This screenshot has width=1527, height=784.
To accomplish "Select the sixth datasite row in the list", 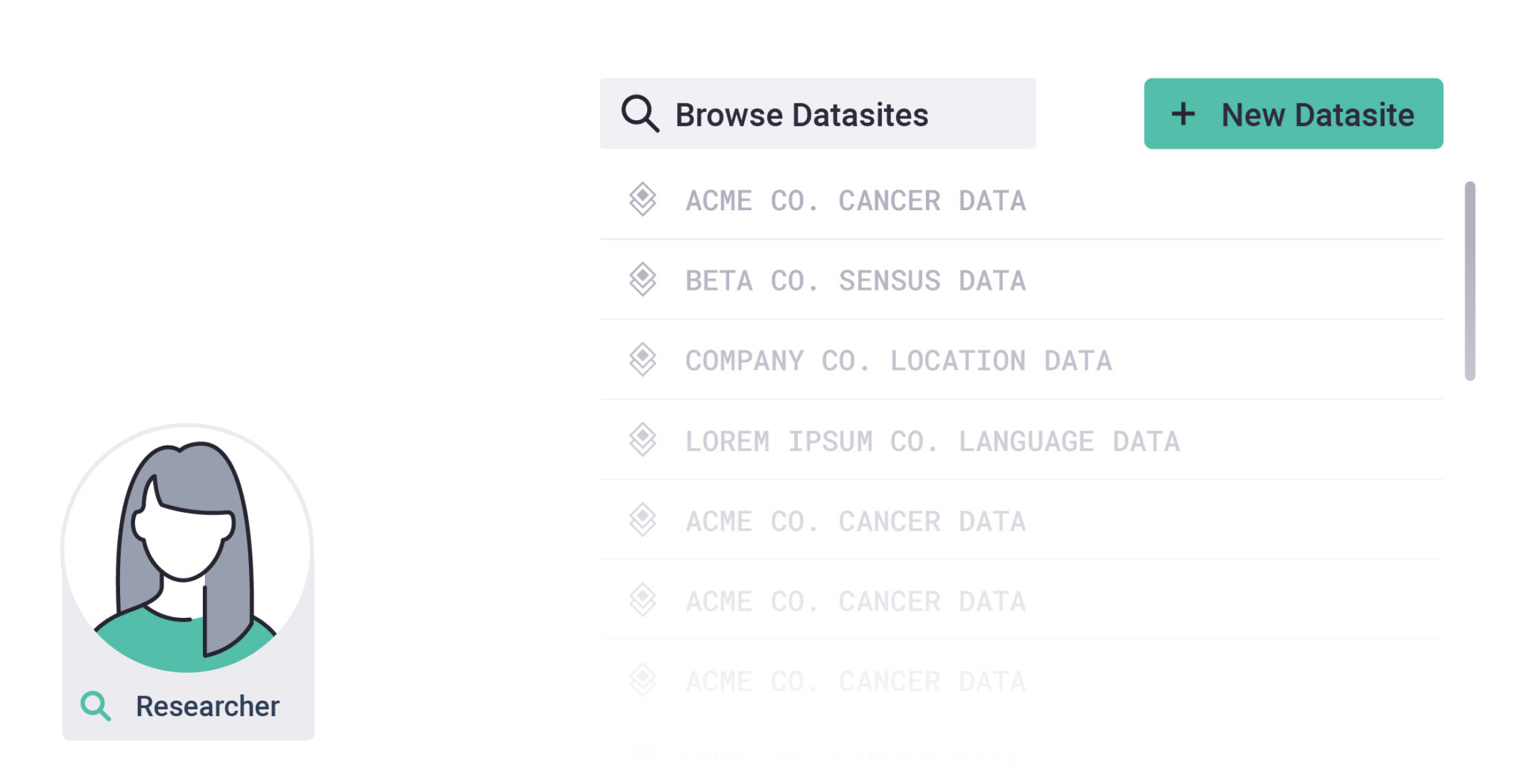I will (855, 601).
